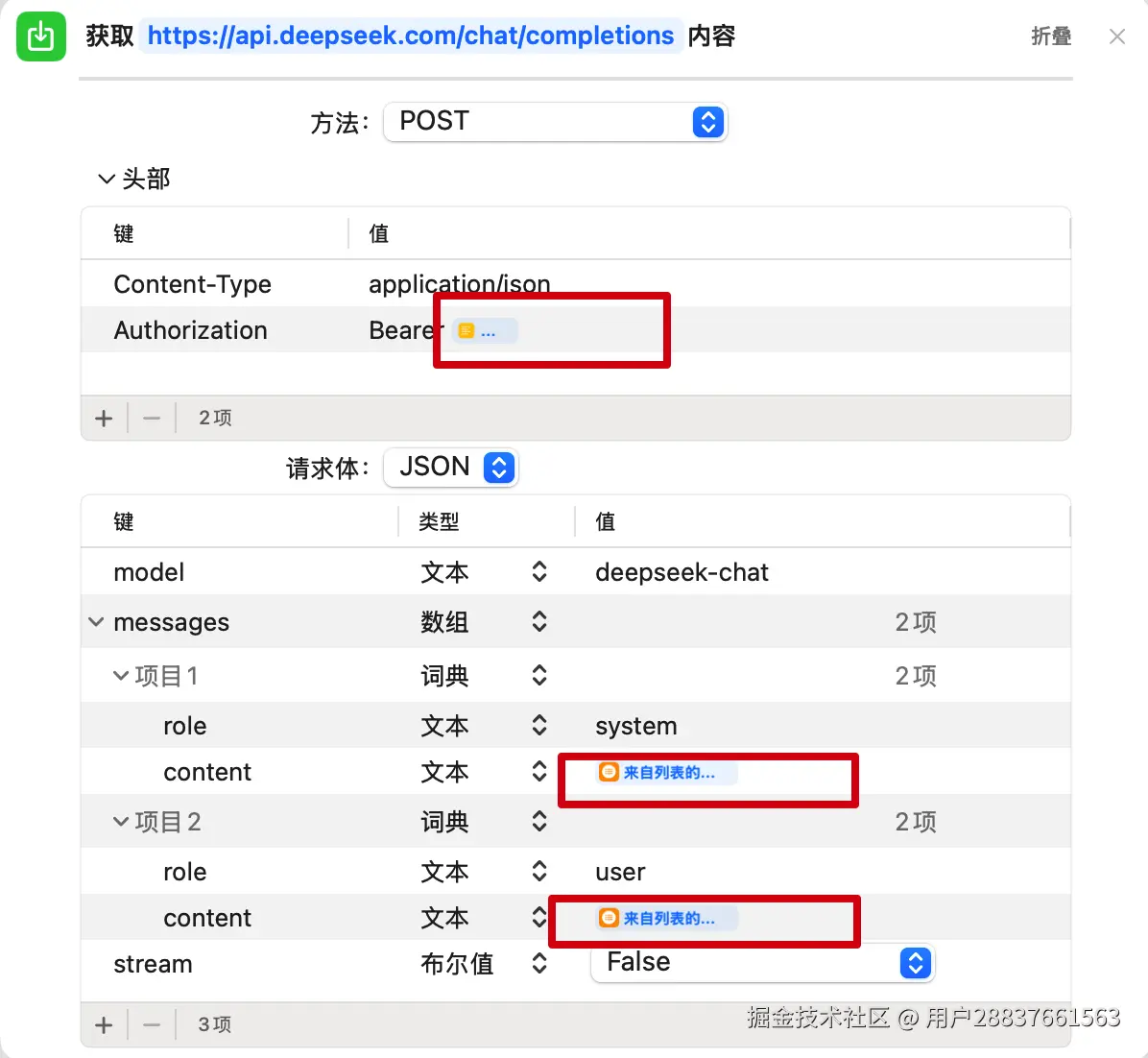Image resolution: width=1148 pixels, height=1058 pixels.
Task: Select the stream key cell
Action: click(x=153, y=964)
